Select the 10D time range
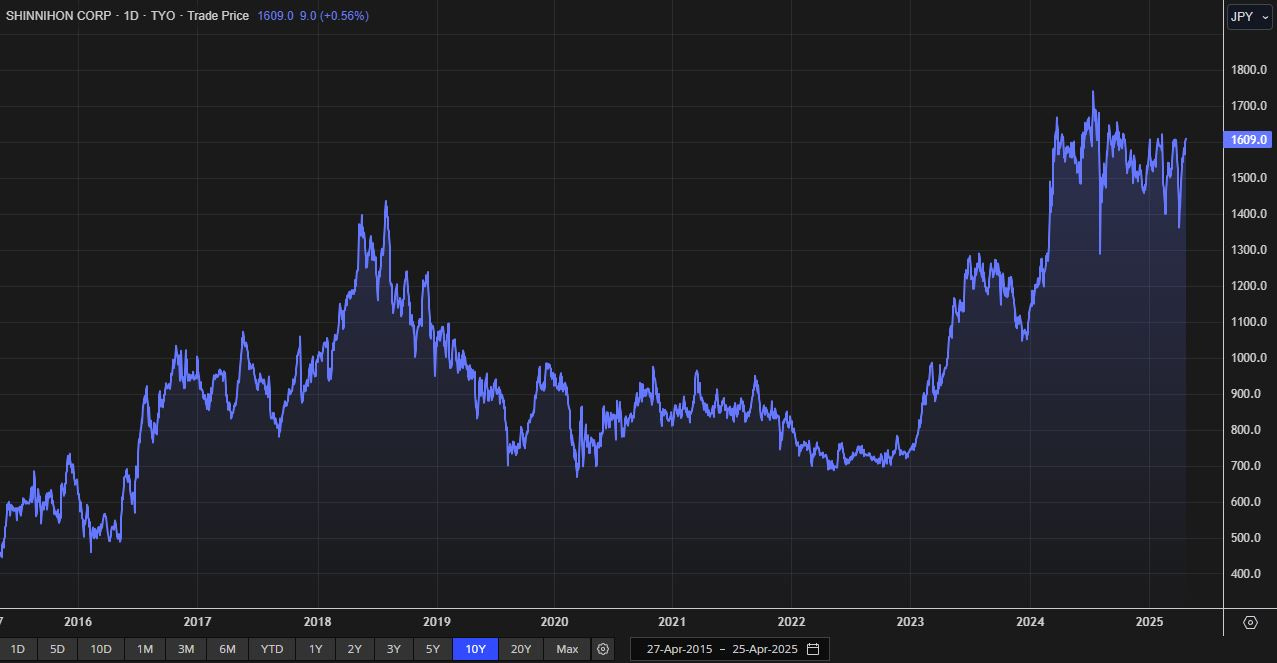The height and width of the screenshot is (663, 1277). (101, 649)
